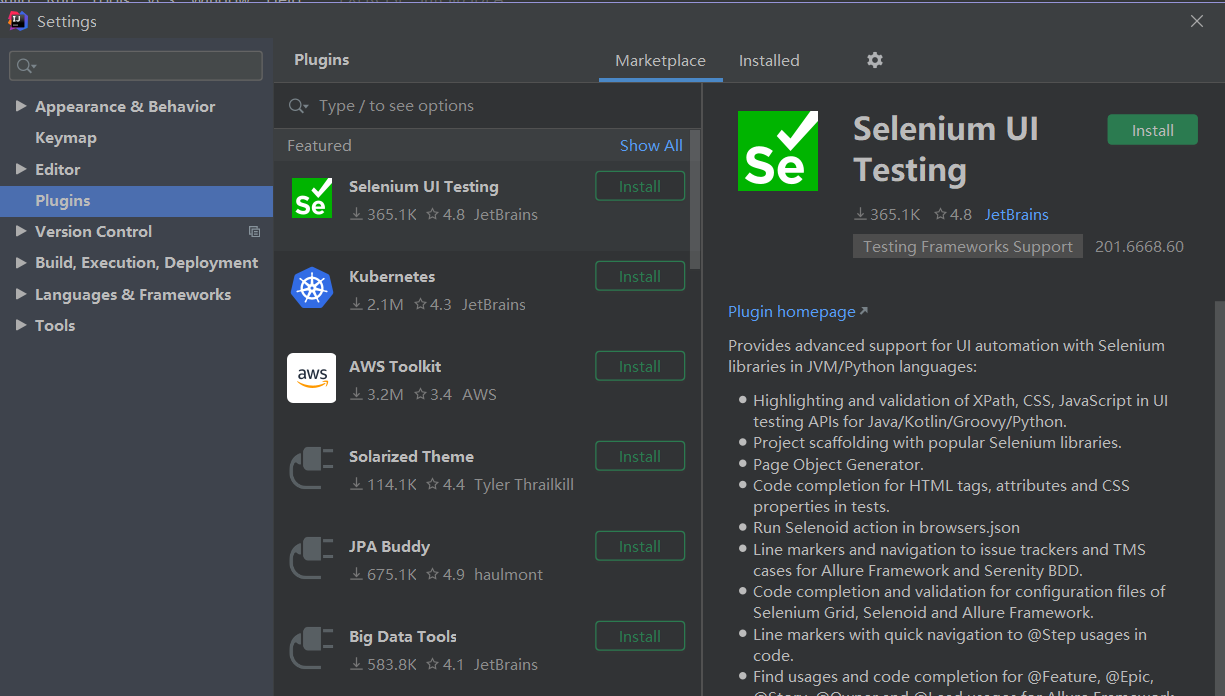
Task: Expand the Editor settings section
Action: (21, 170)
